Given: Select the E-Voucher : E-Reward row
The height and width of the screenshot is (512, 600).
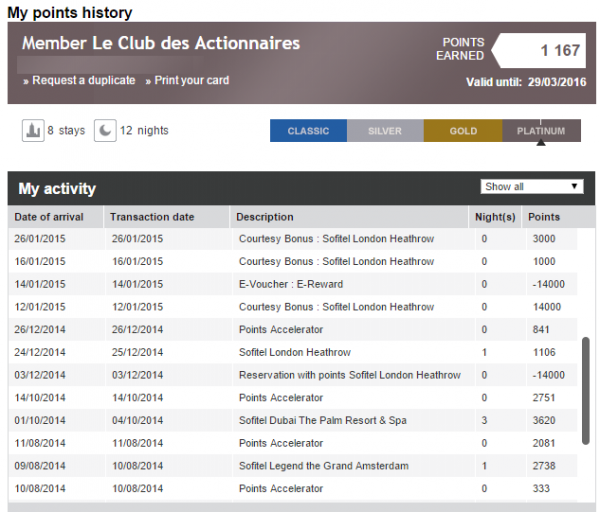Looking at the screenshot, I should point(290,284).
